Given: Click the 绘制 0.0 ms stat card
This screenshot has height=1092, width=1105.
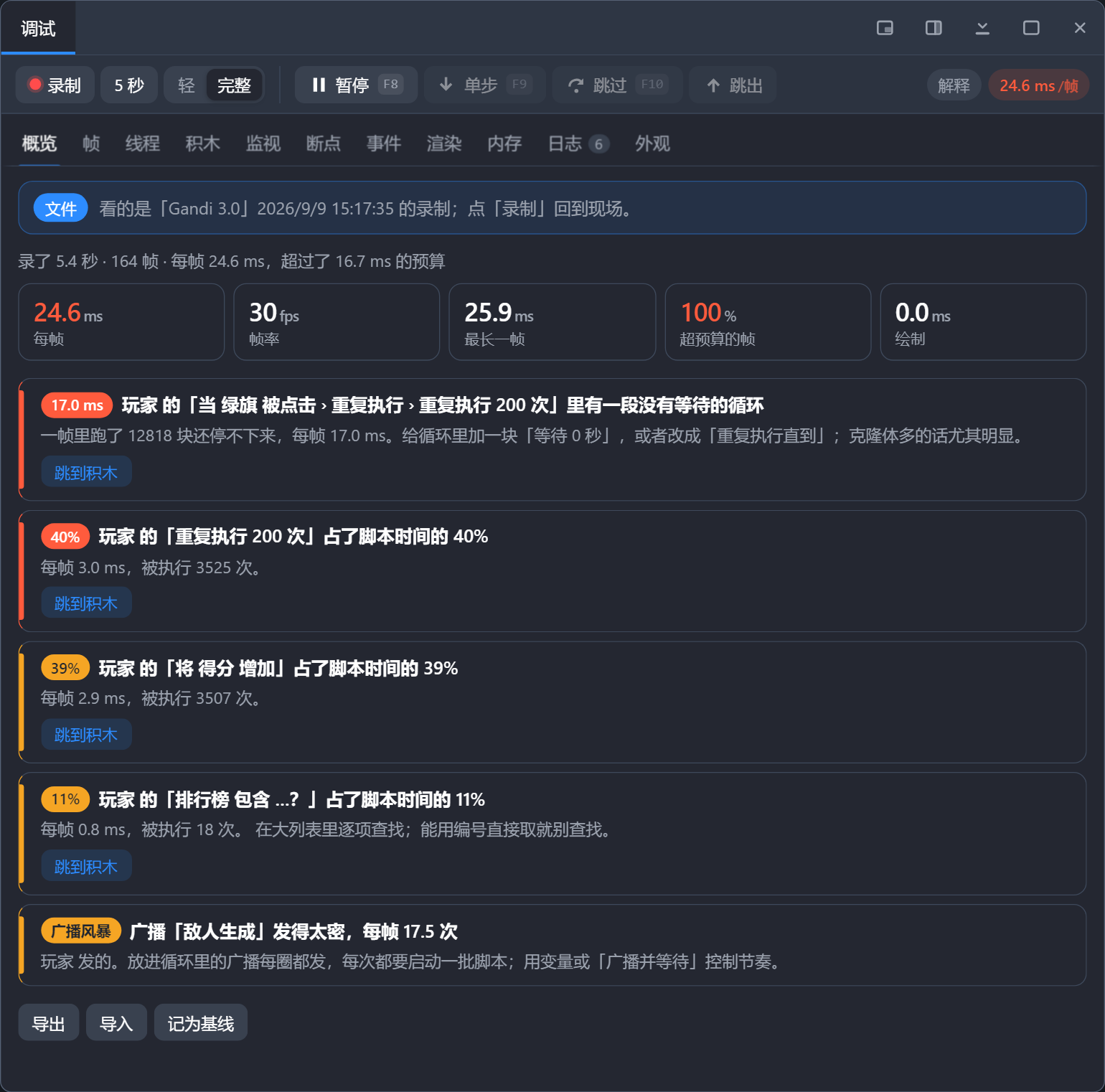Looking at the screenshot, I should (x=983, y=322).
